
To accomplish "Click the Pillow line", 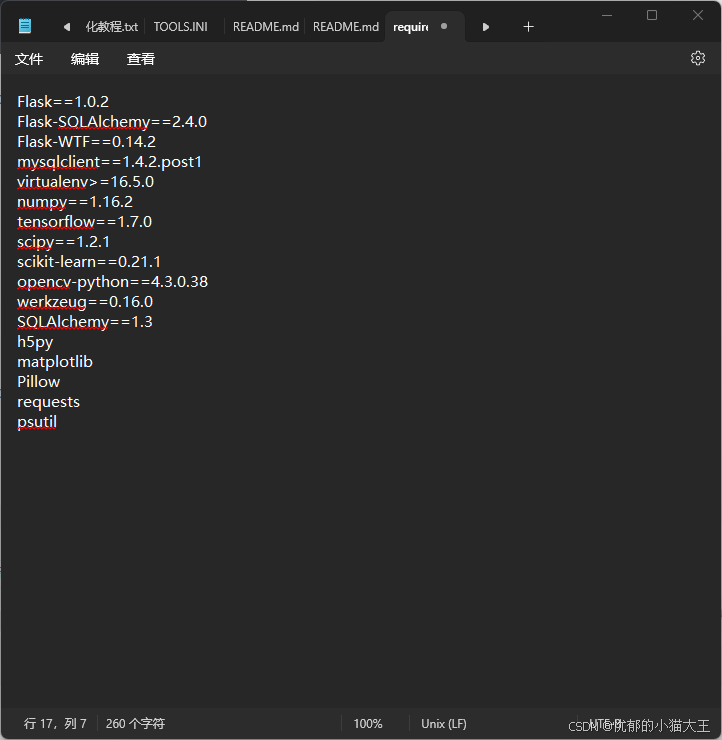I will point(39,382).
